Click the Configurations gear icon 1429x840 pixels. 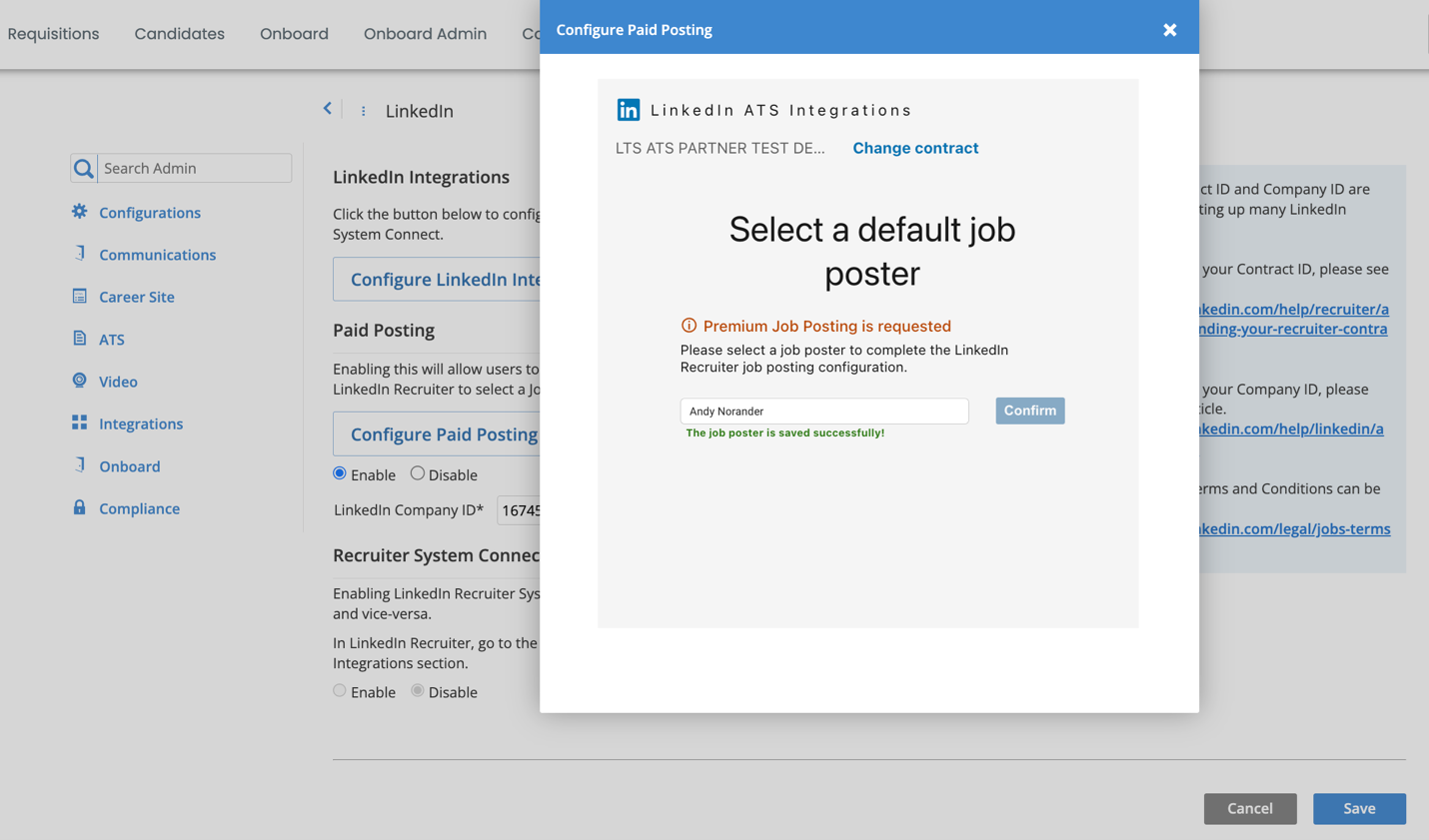click(x=79, y=212)
